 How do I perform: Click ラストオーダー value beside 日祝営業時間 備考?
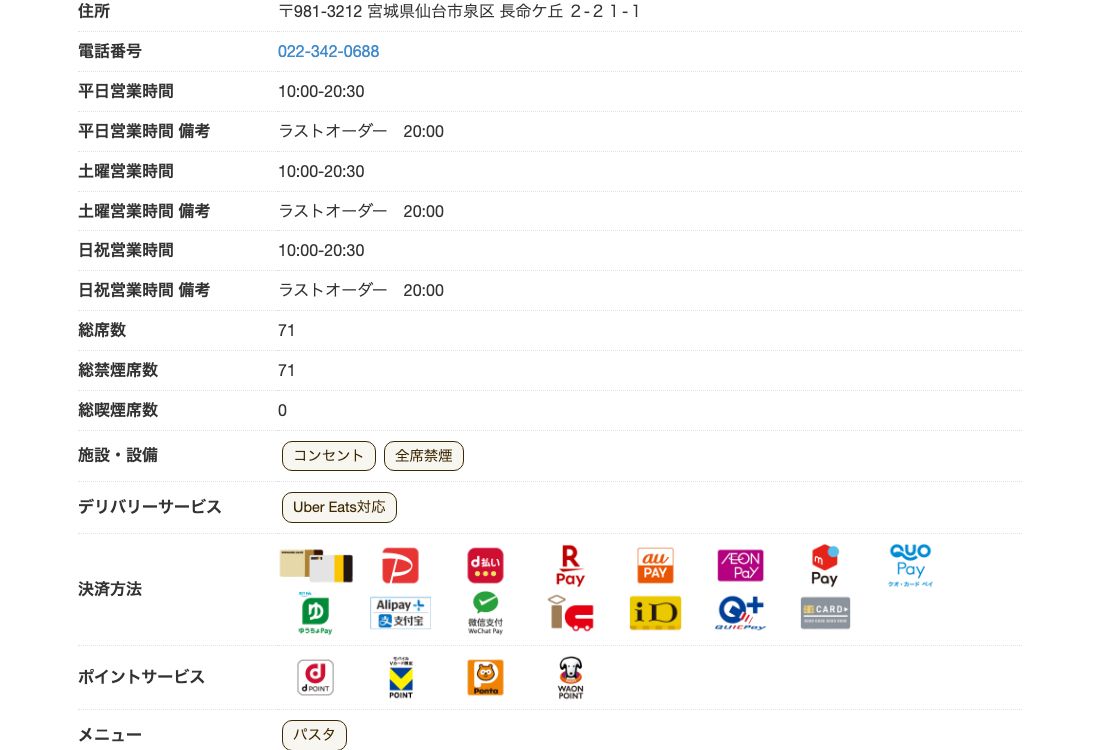pos(361,290)
